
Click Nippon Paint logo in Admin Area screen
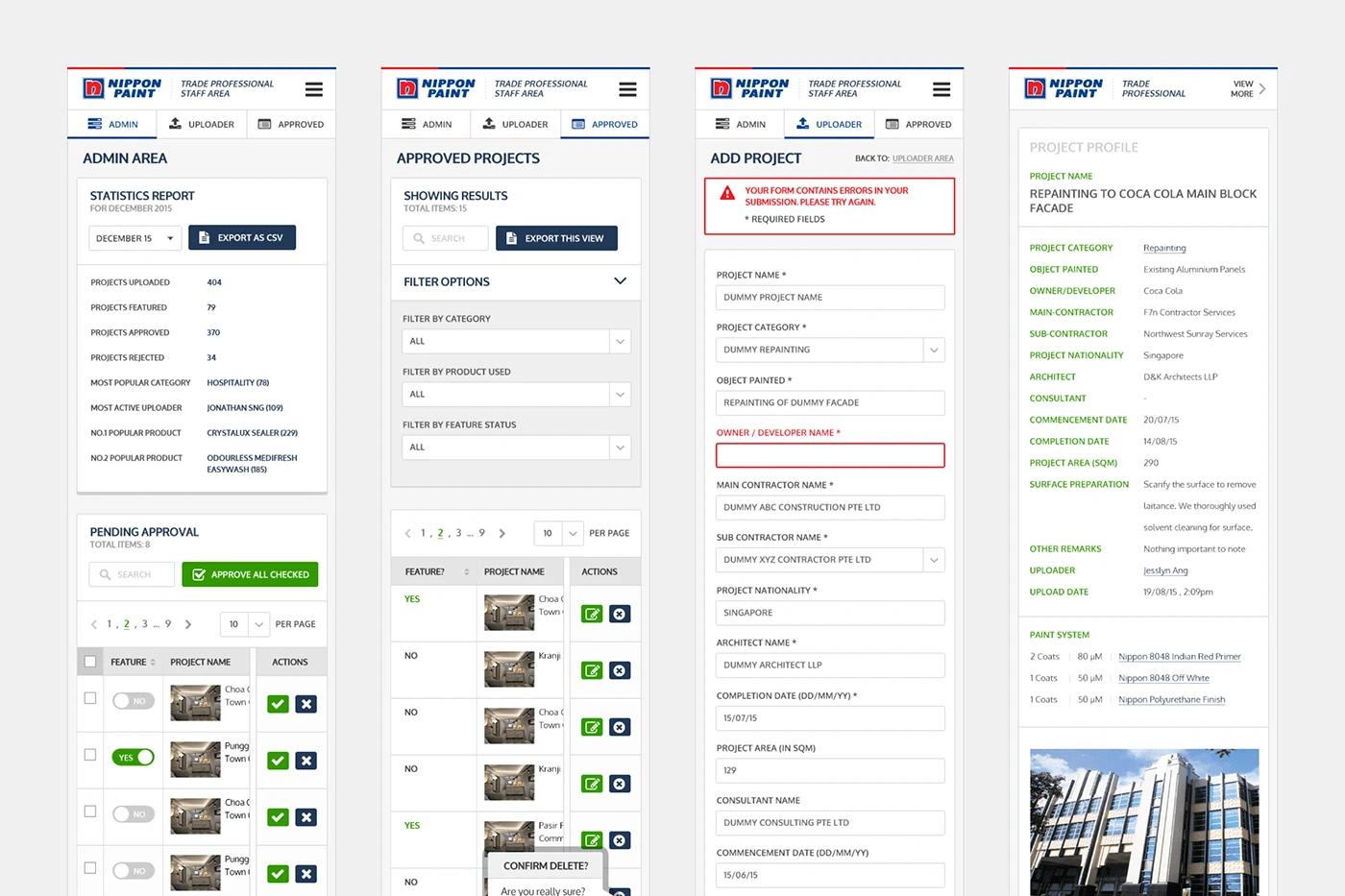point(122,88)
